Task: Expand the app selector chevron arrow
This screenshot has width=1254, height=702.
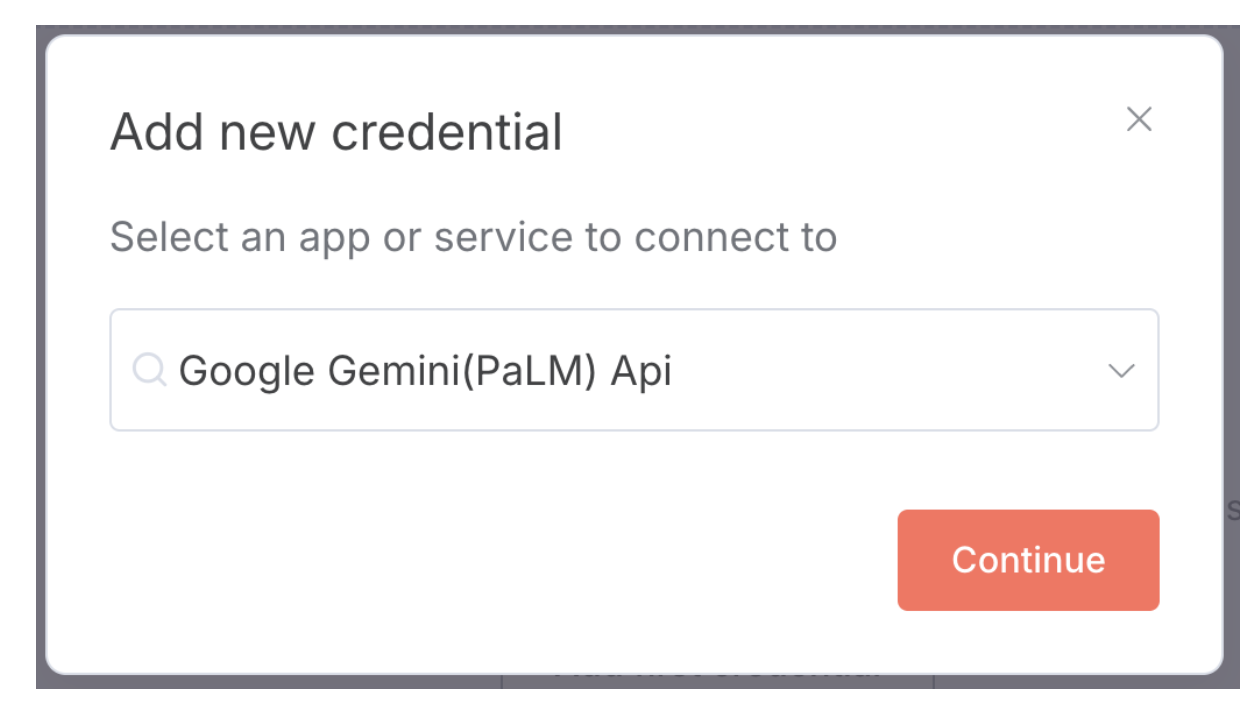Action: coord(1122,371)
